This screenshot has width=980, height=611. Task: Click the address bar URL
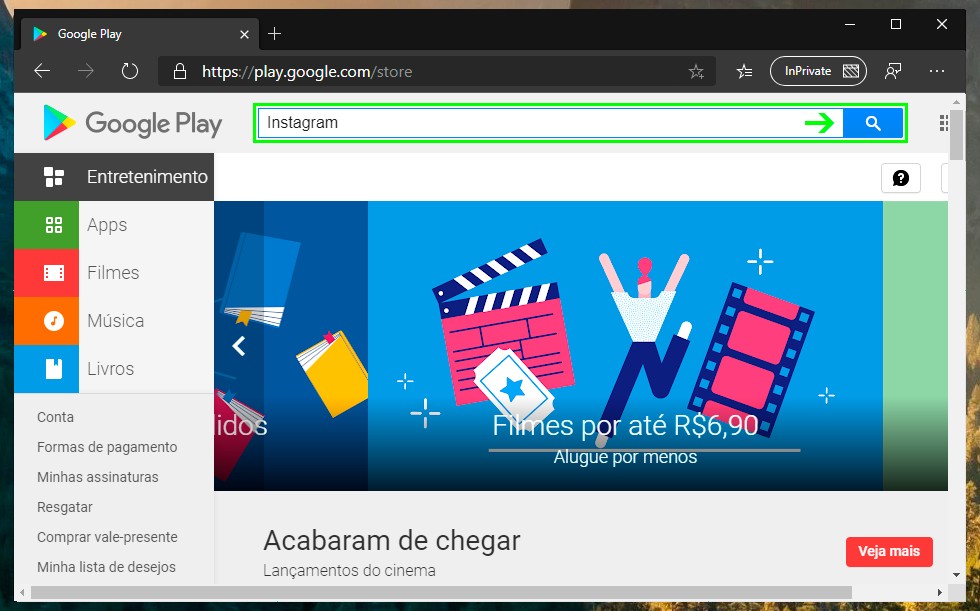tap(307, 72)
